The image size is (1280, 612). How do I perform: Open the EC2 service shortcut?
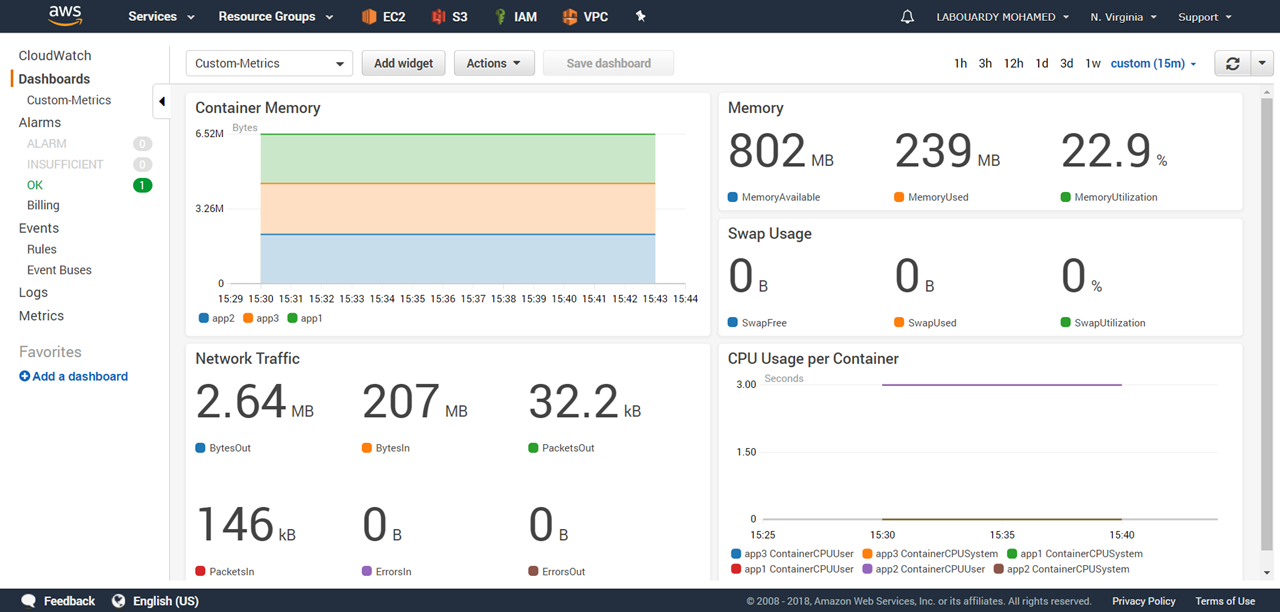click(x=383, y=17)
